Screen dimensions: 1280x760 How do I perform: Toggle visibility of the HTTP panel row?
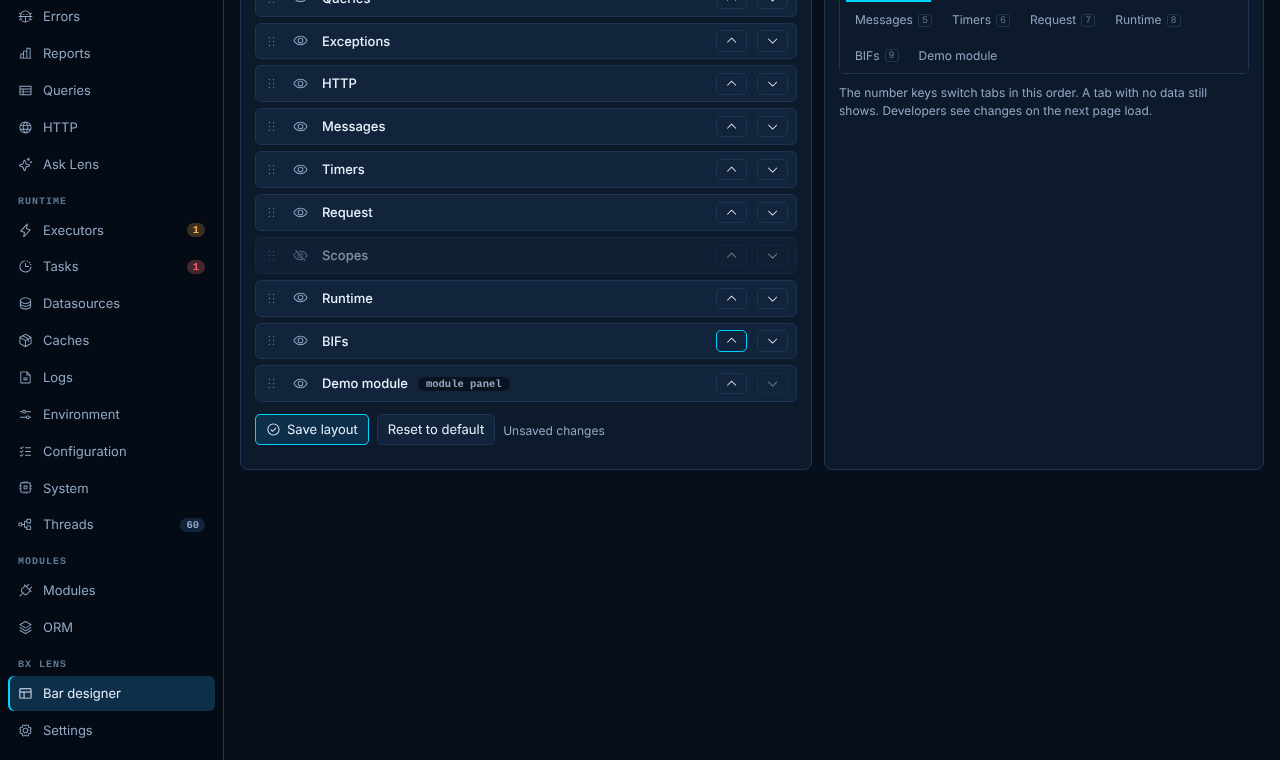pyautogui.click(x=300, y=83)
